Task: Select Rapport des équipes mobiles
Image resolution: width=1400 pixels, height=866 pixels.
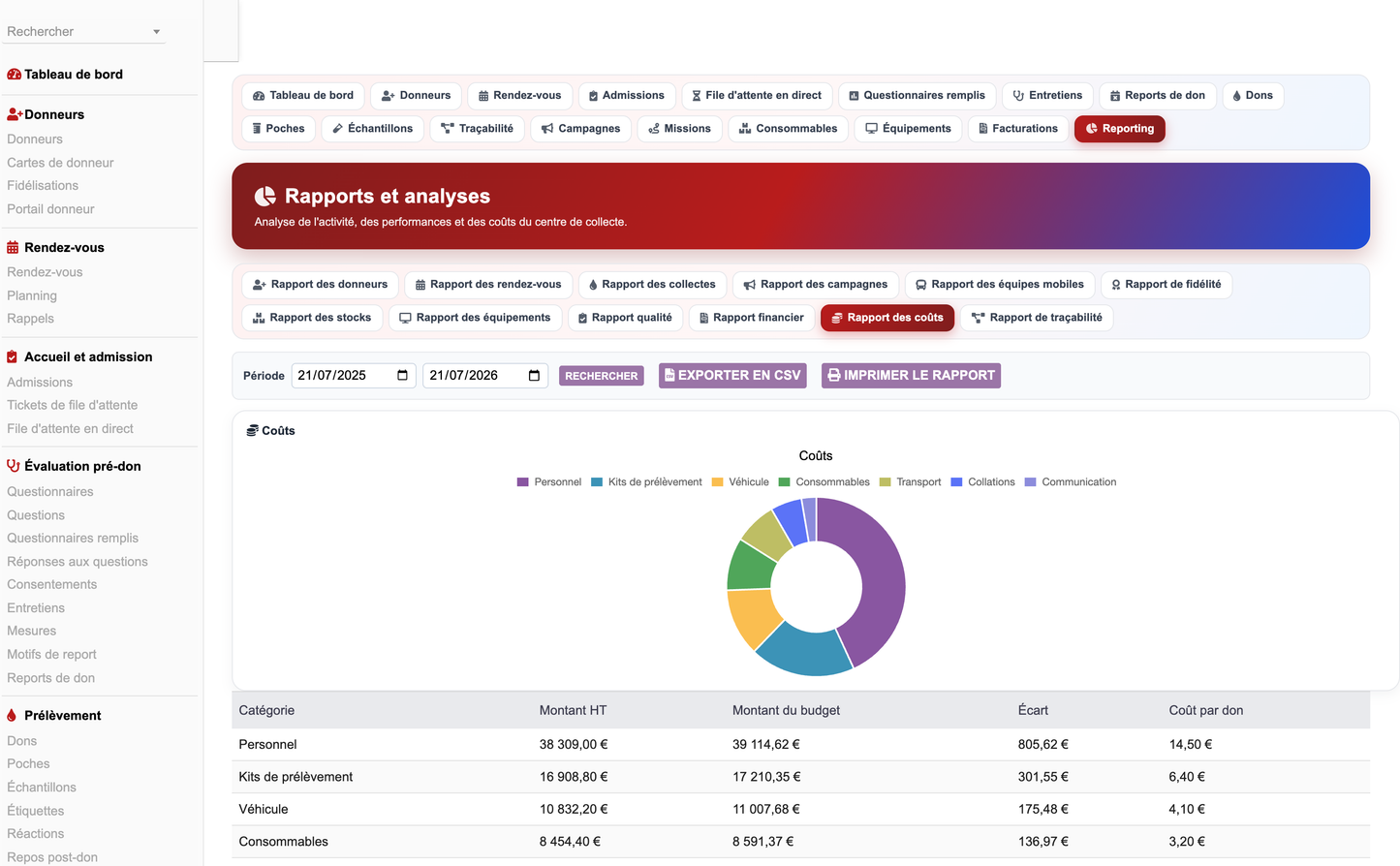Action: coord(1000,285)
